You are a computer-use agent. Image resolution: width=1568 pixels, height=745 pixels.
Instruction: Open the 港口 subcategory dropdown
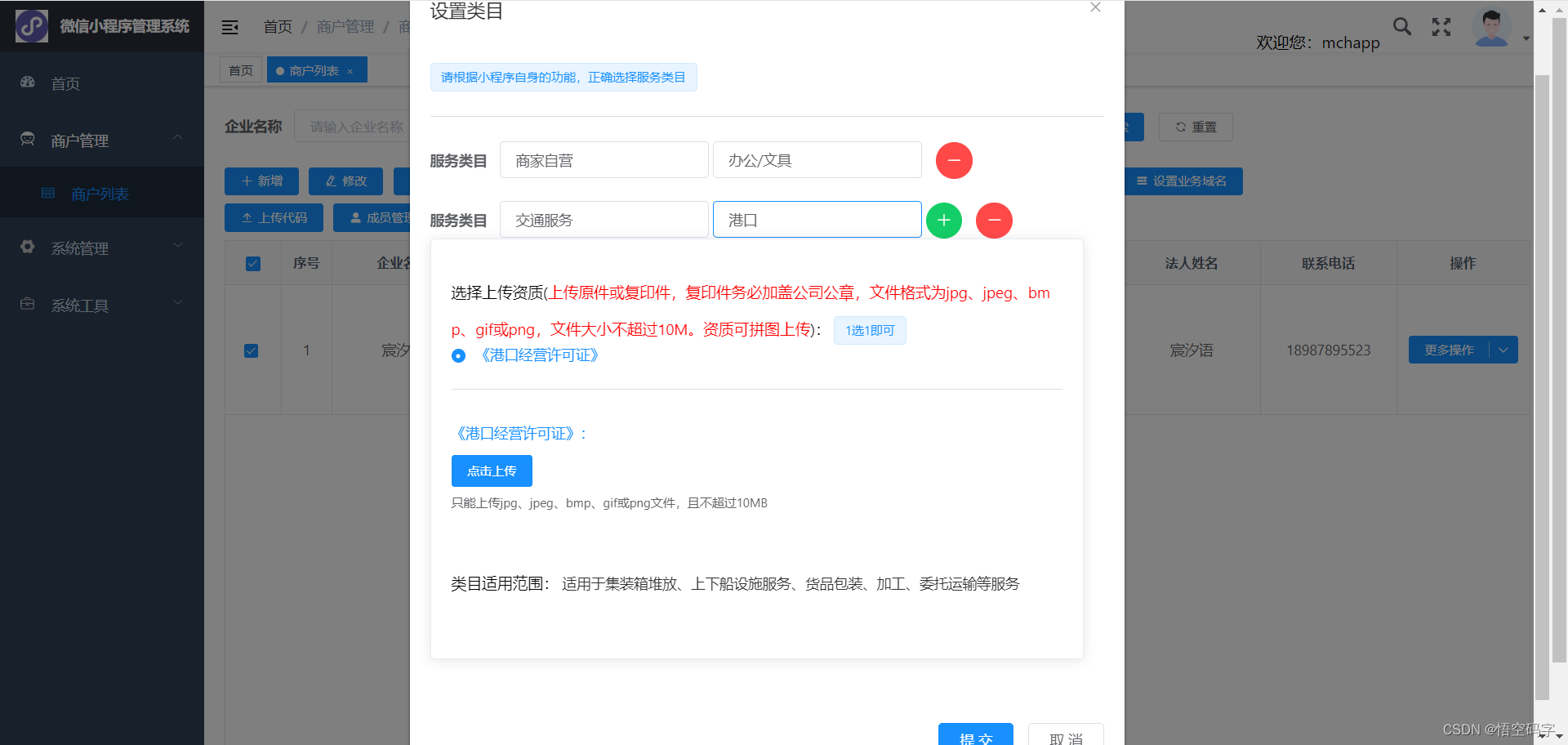[x=817, y=220]
